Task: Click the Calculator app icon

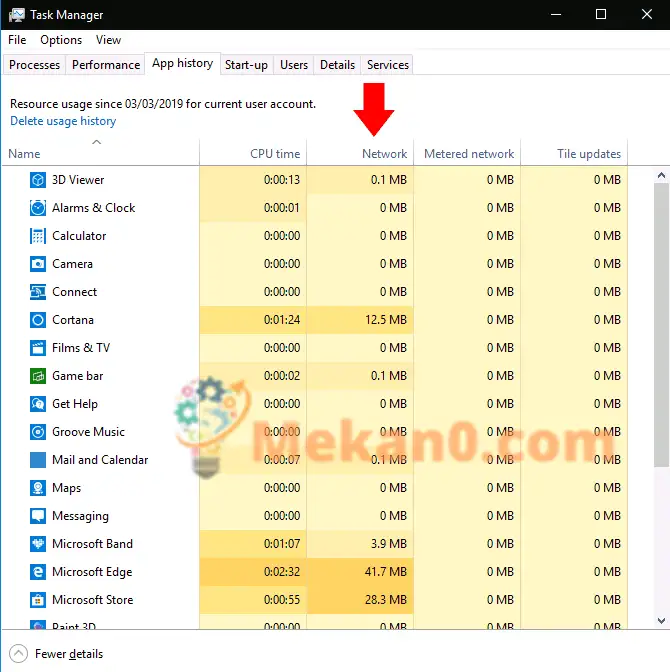Action: click(x=38, y=236)
